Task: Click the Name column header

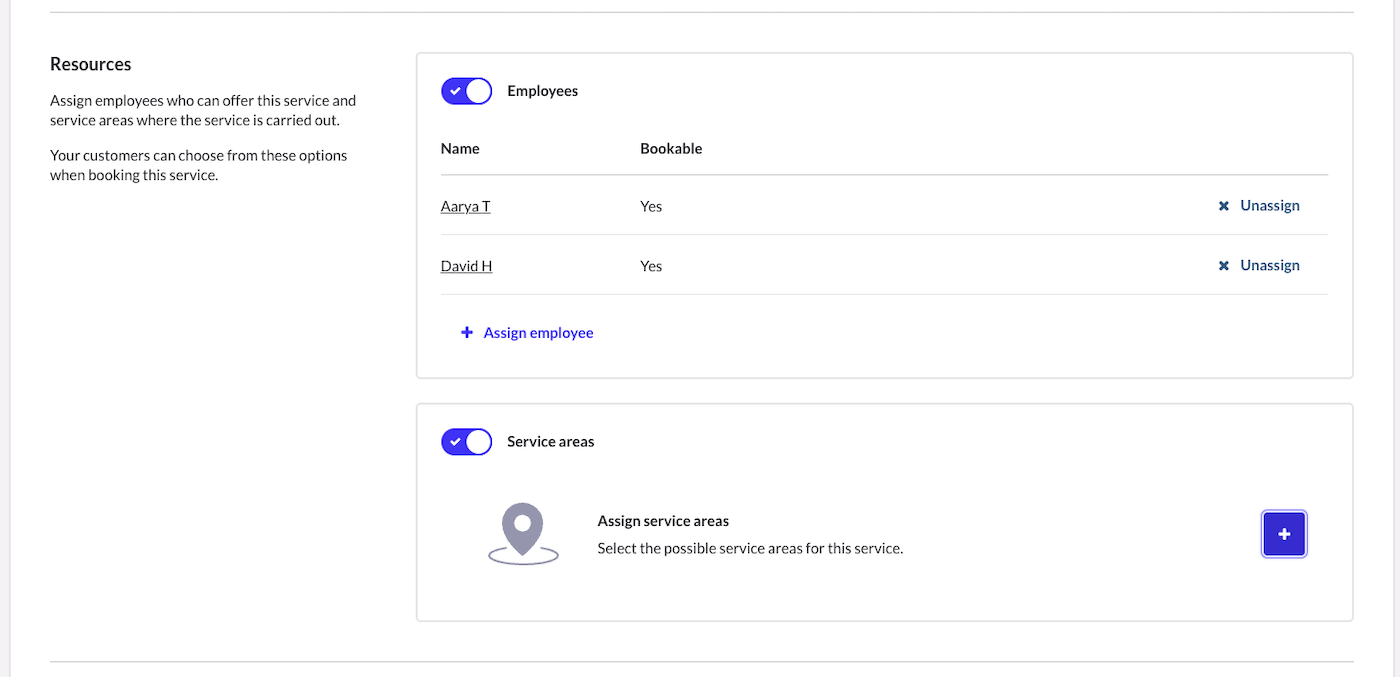Action: 460,148
